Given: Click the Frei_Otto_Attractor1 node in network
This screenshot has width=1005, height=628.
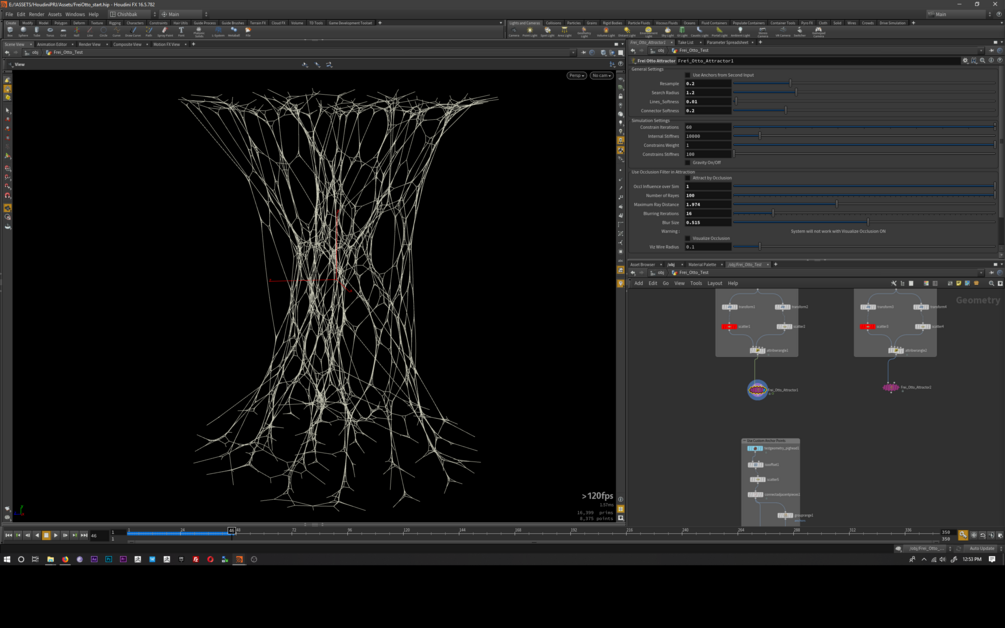Looking at the screenshot, I should [x=757, y=389].
